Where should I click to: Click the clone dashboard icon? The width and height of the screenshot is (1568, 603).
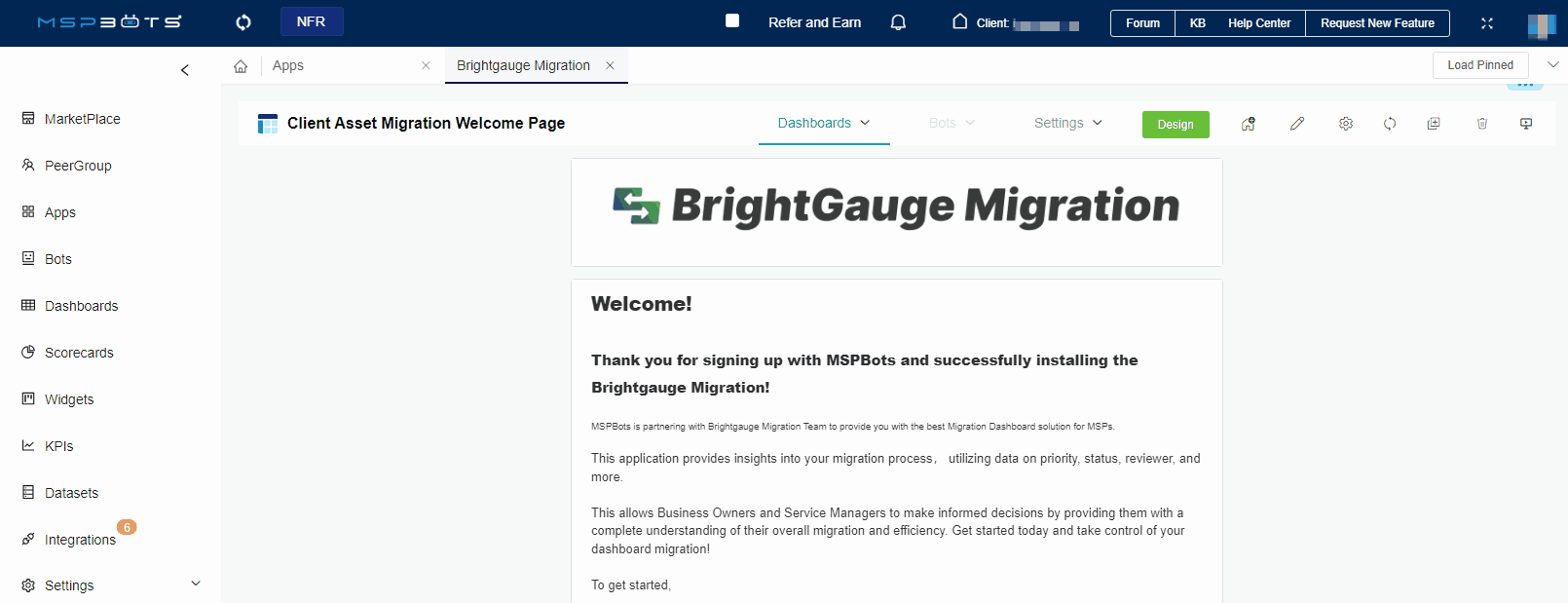point(1433,124)
